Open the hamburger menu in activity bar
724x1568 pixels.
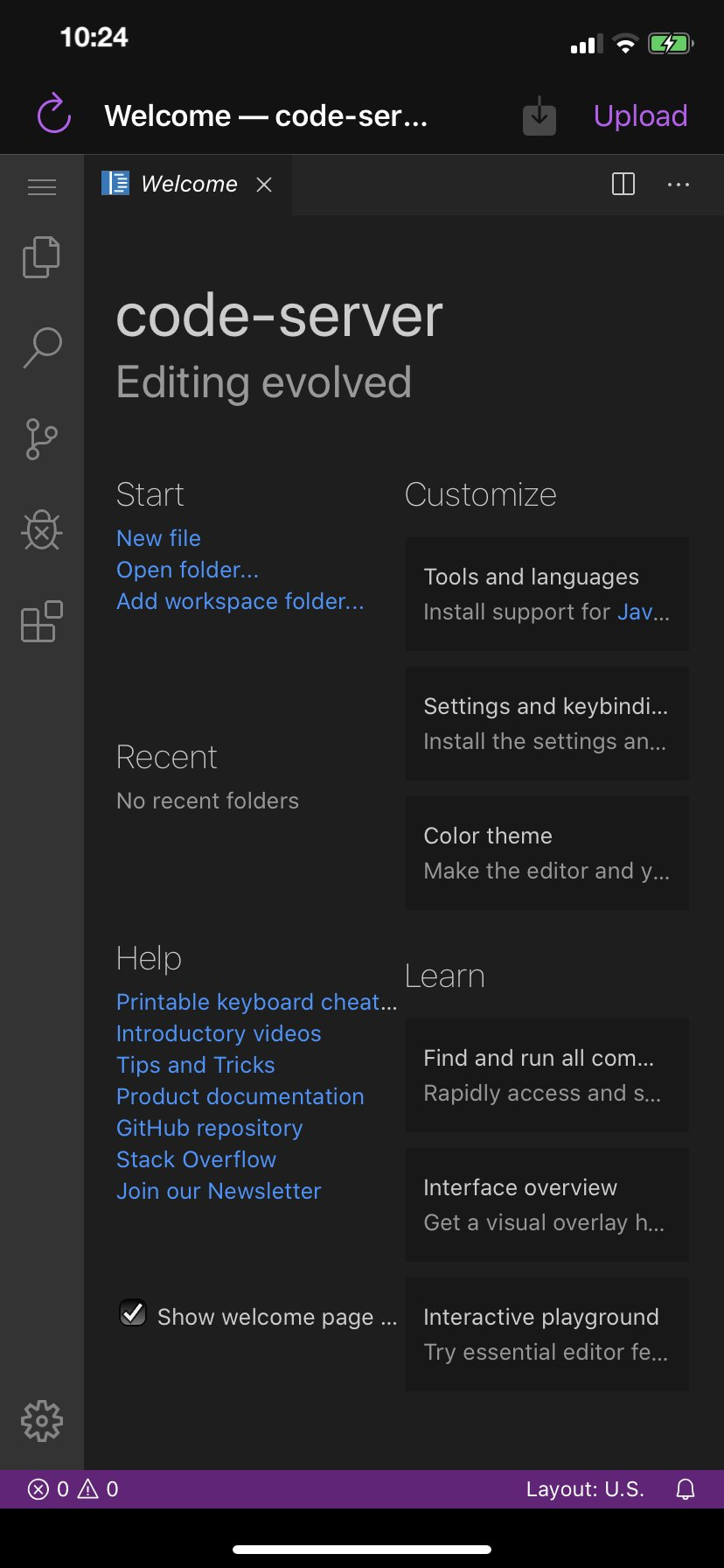[42, 186]
